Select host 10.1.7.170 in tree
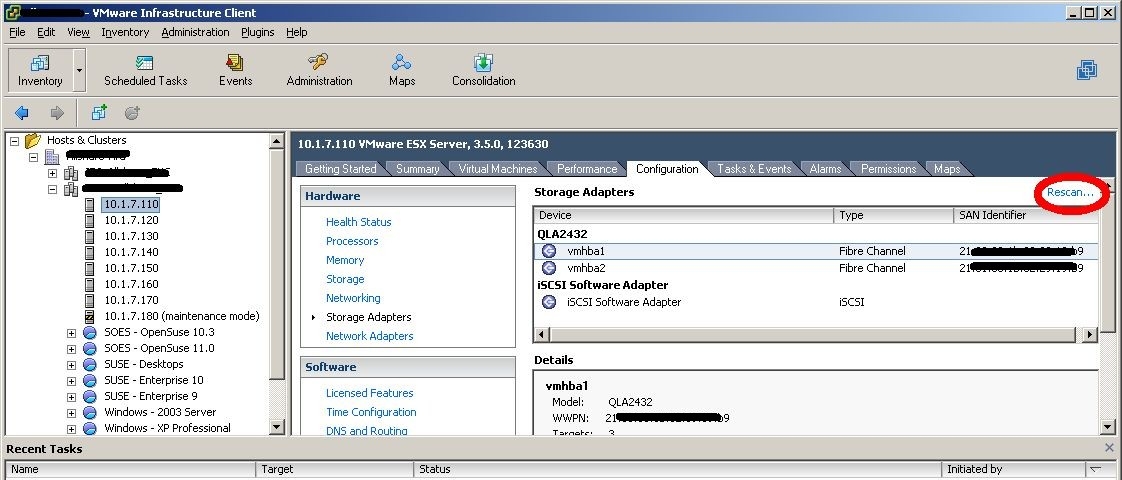The width and height of the screenshot is (1122, 480). click(132, 300)
